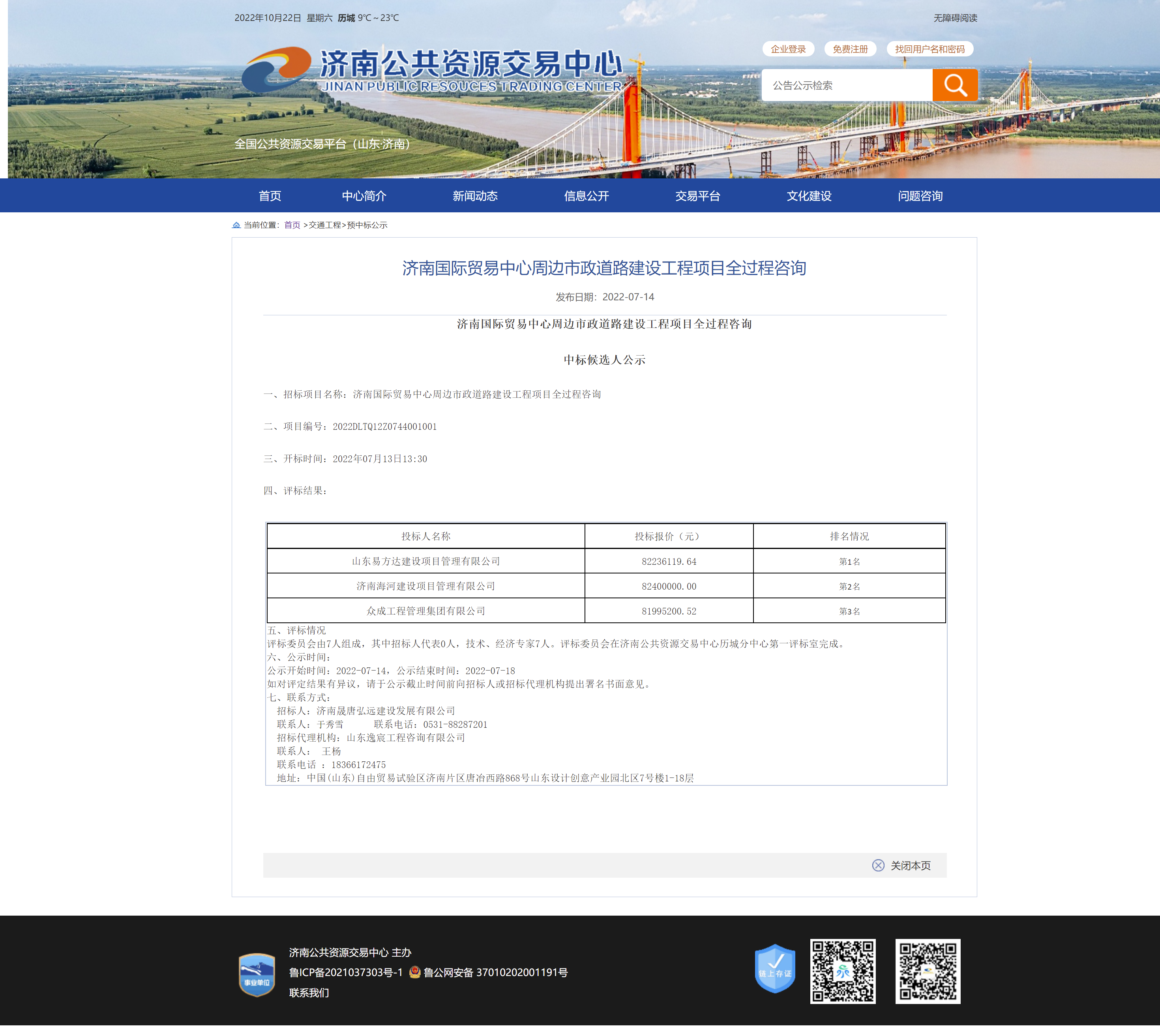The image size is (1160, 1036).
Task: Click bid price 82236119.64
Action: (669, 561)
